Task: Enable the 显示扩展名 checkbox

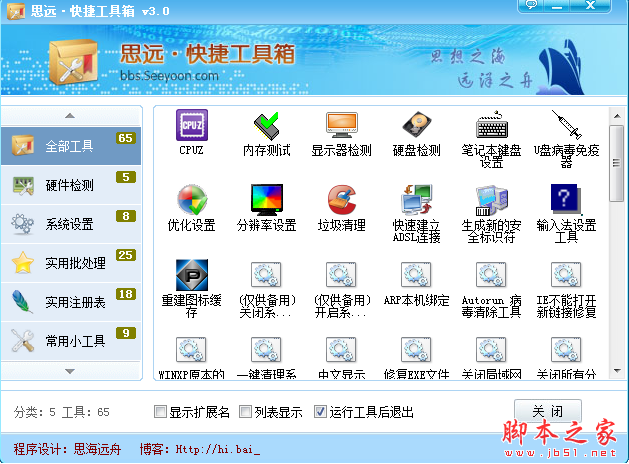Action: tap(160, 411)
